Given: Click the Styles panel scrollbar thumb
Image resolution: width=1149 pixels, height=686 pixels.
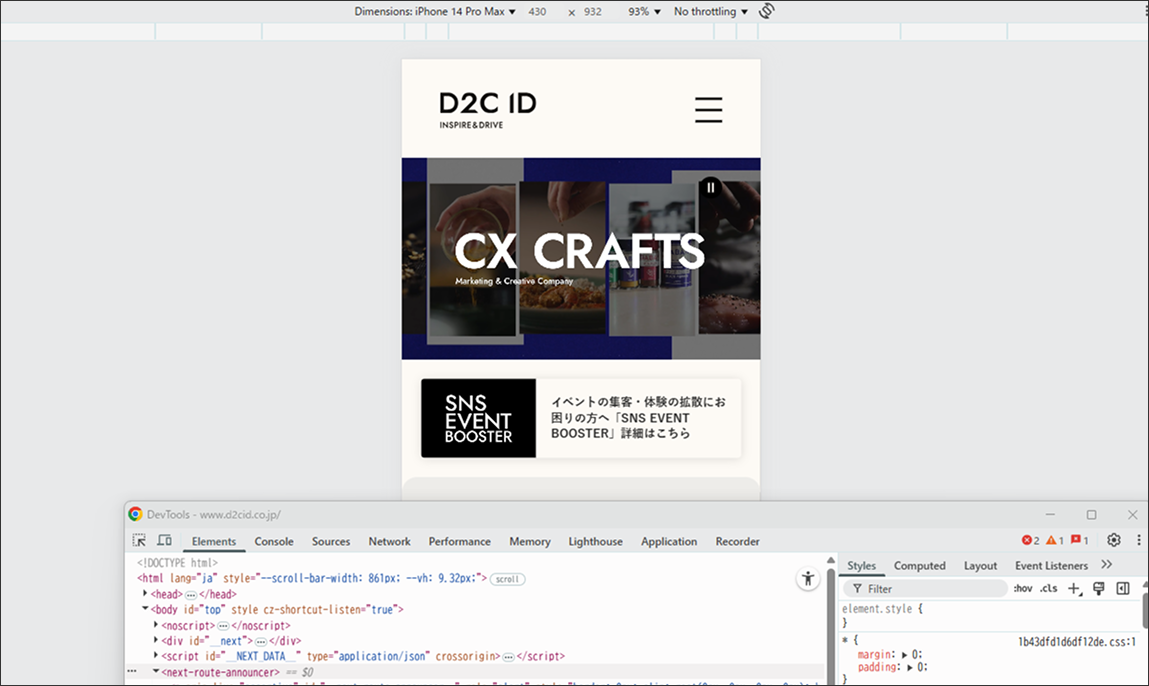Looking at the screenshot, I should 1145,610.
